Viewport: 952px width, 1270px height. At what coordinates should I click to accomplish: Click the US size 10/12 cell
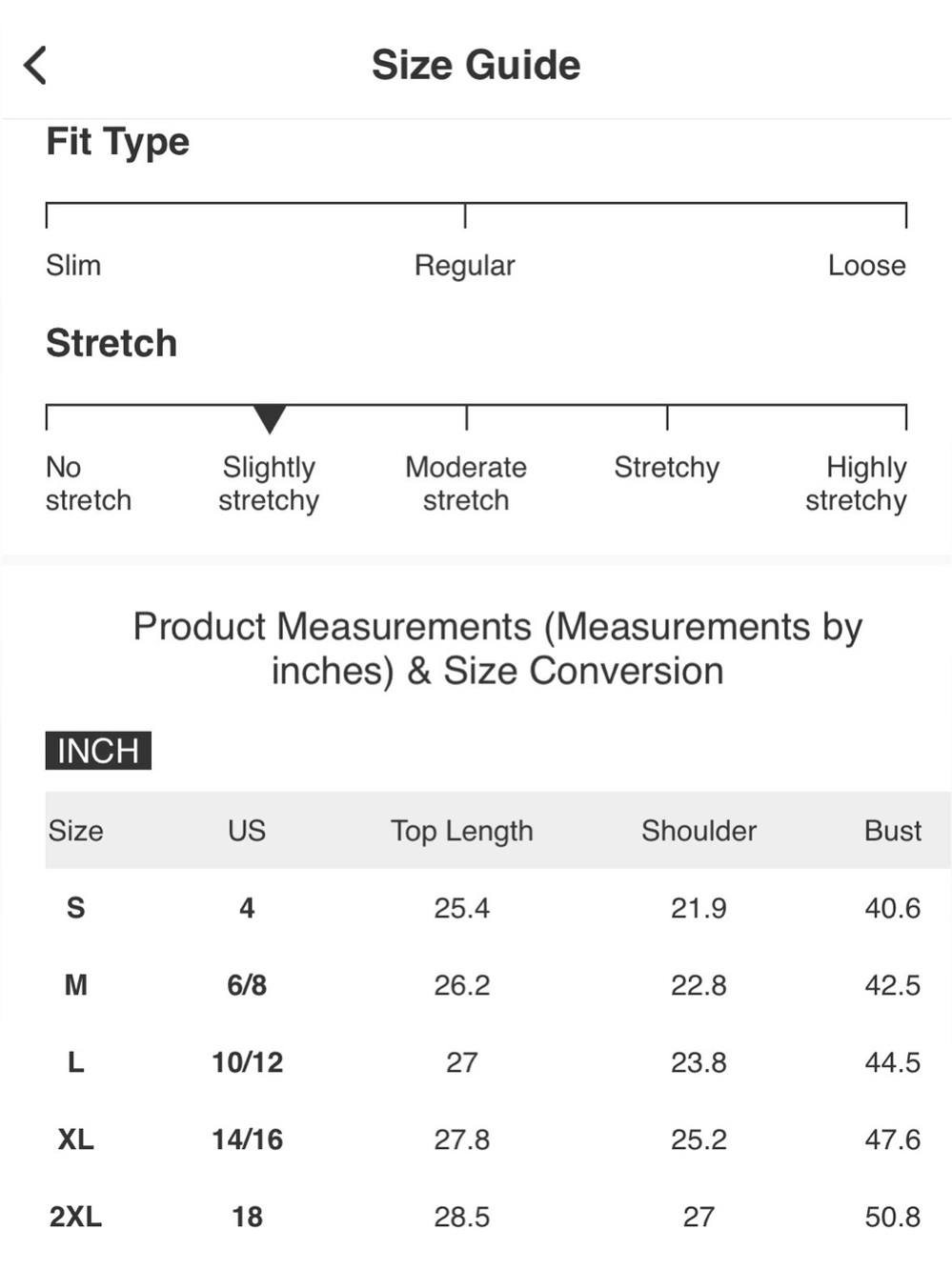[x=247, y=1062]
